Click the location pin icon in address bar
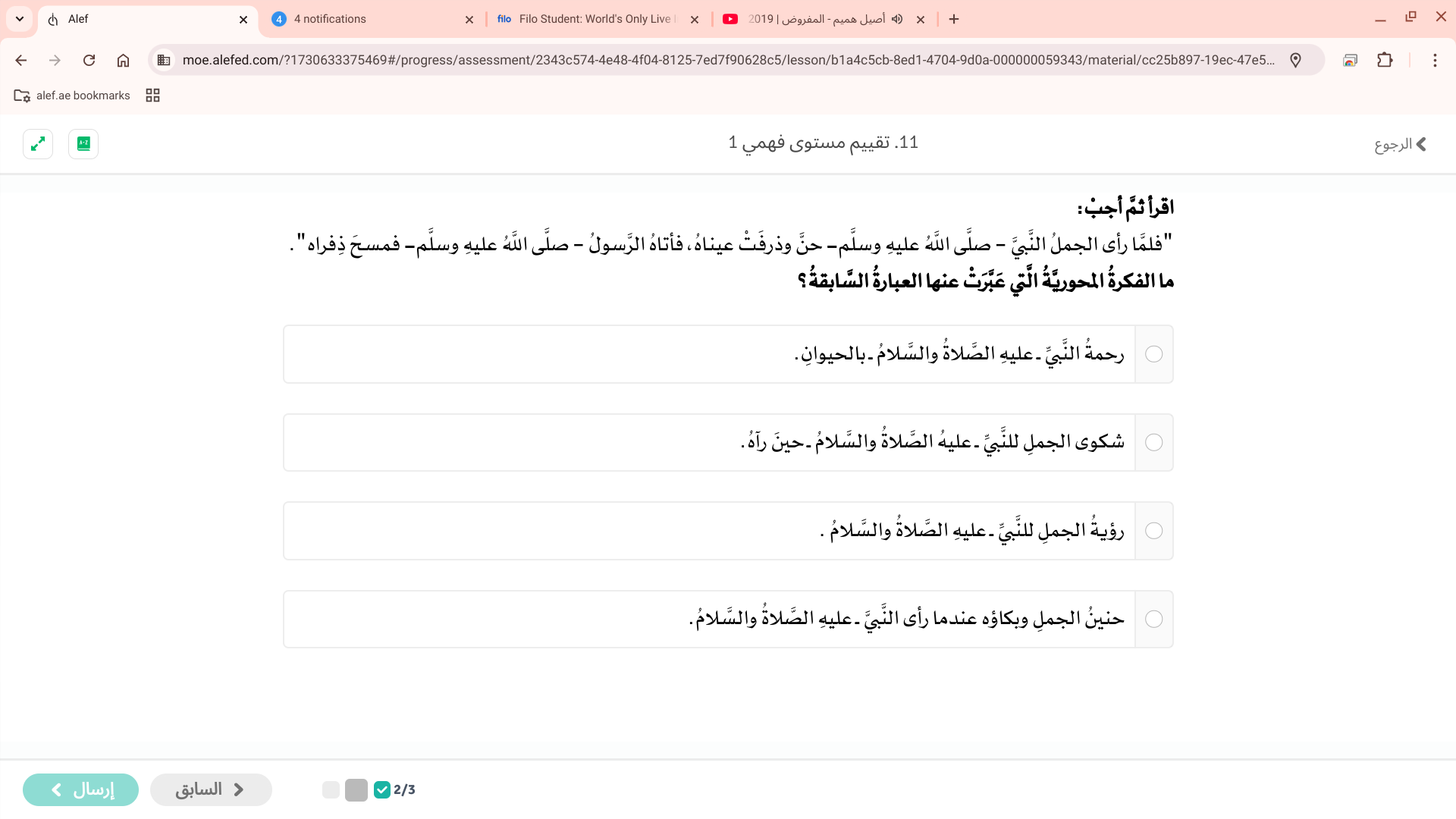The image size is (1456, 819). pos(1295,60)
